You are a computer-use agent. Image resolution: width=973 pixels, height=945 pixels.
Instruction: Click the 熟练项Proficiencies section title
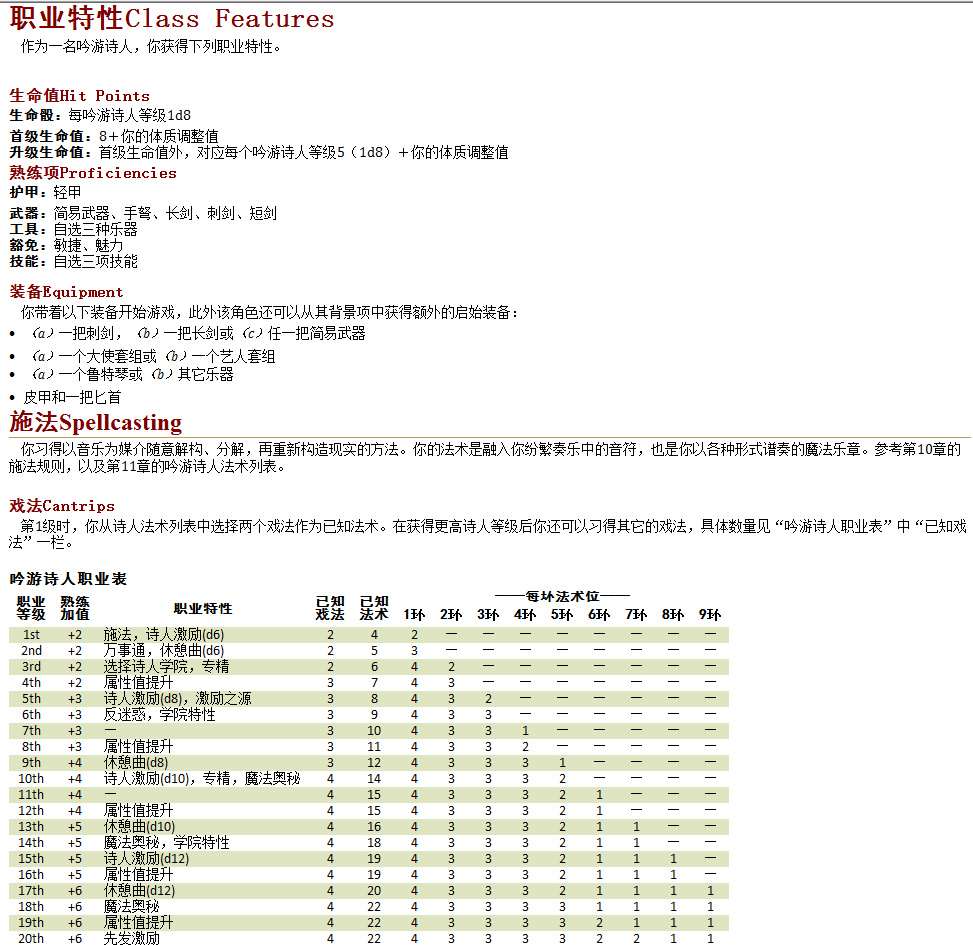click(x=93, y=172)
